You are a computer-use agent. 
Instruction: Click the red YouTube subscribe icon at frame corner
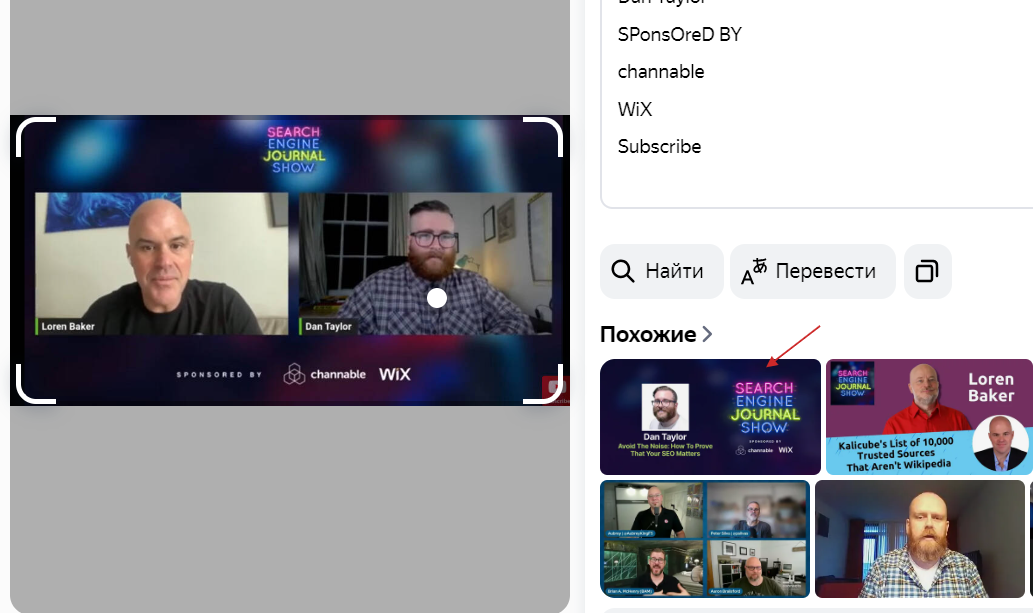coord(555,385)
